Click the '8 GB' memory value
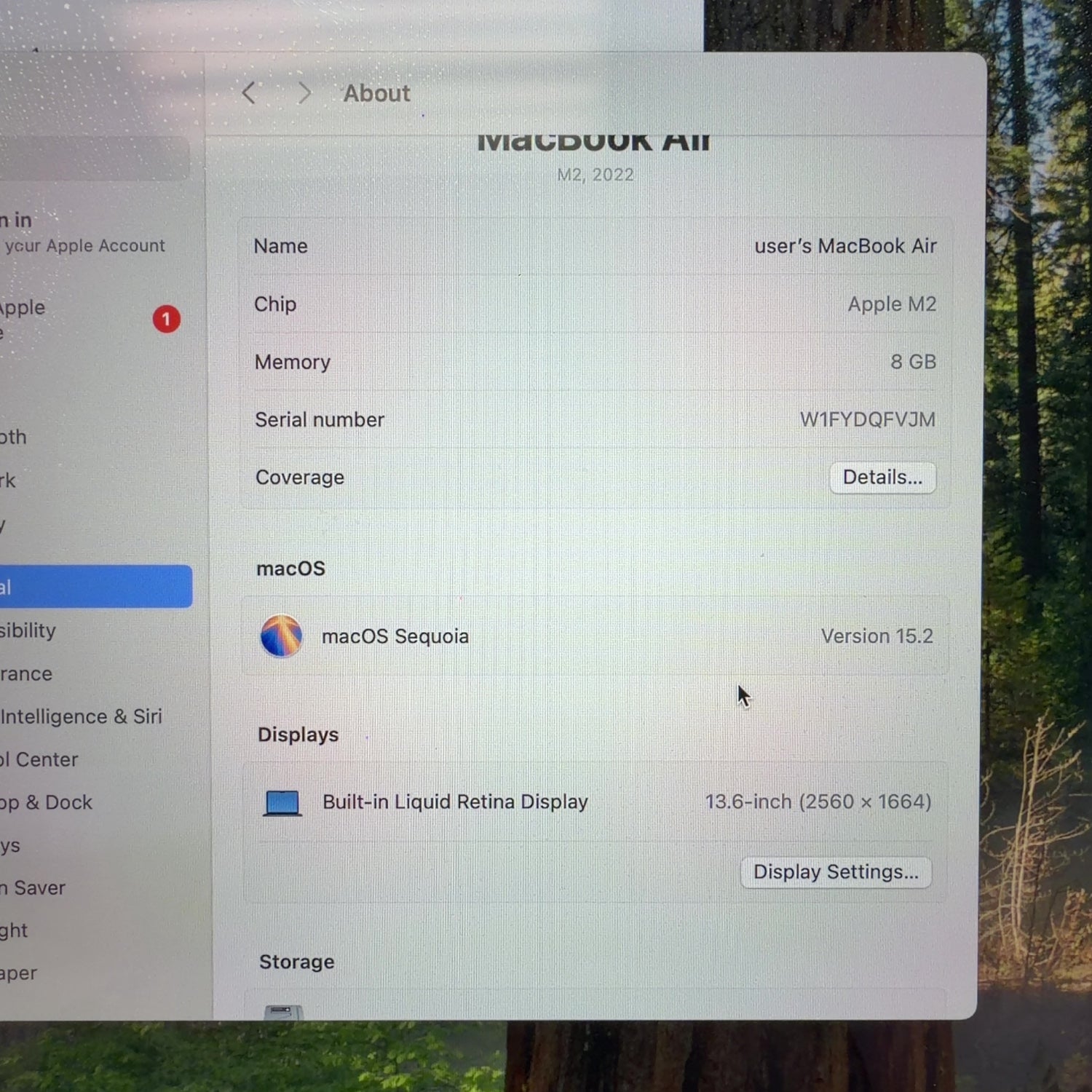Viewport: 1092px width, 1092px height. pyautogui.click(x=913, y=362)
